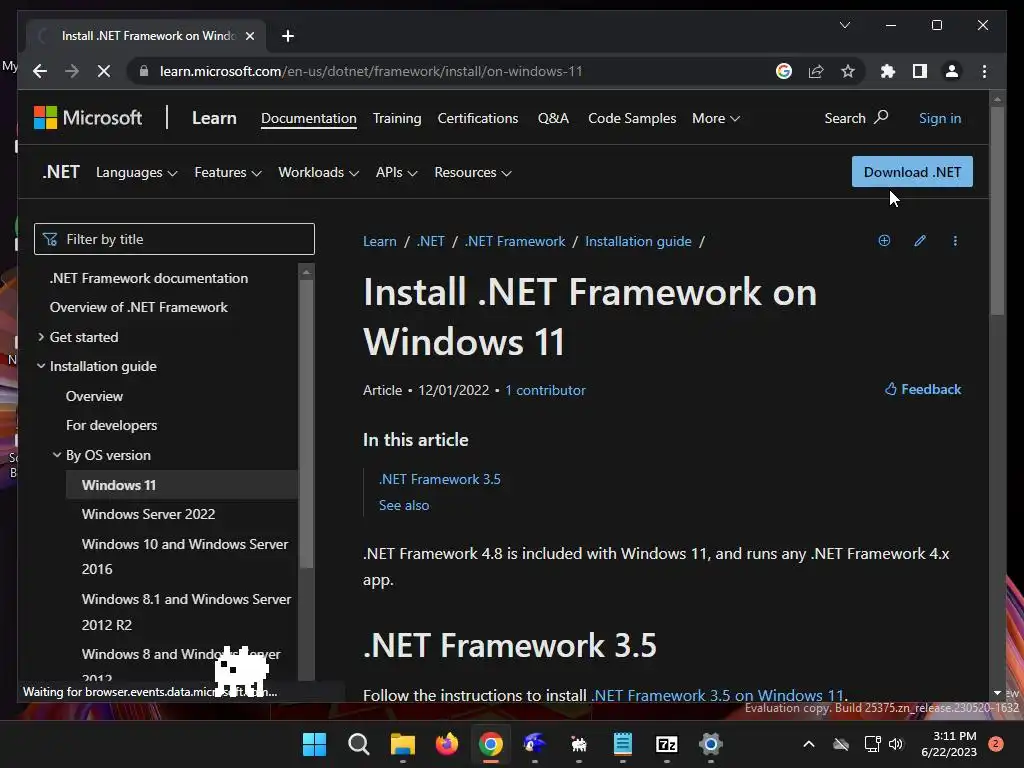Close the Install .NET Framework tab
Viewport: 1024px width, 768px height.
point(249,36)
